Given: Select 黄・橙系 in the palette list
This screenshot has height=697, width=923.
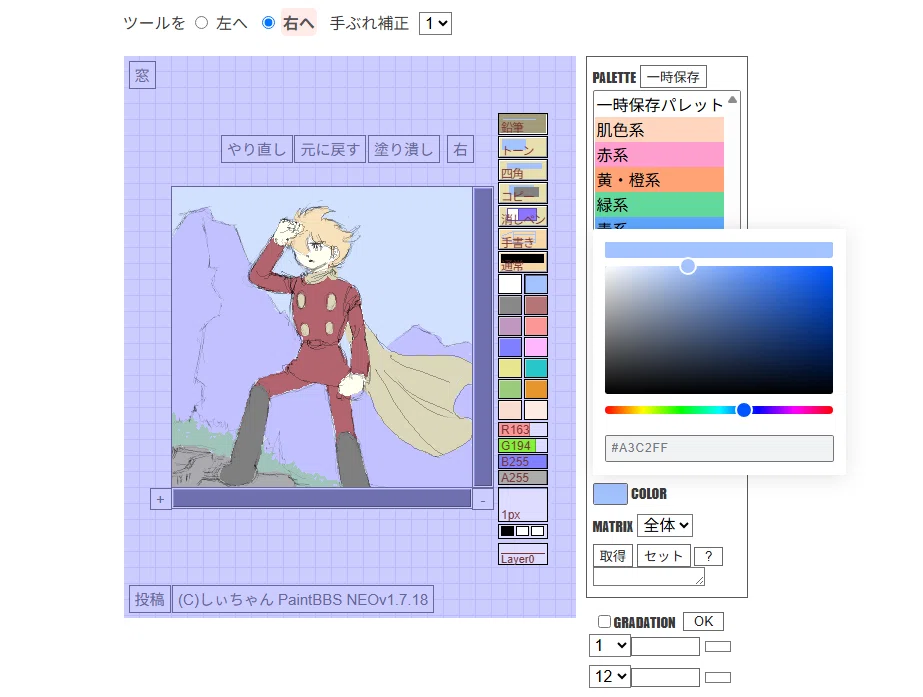Looking at the screenshot, I should [659, 180].
